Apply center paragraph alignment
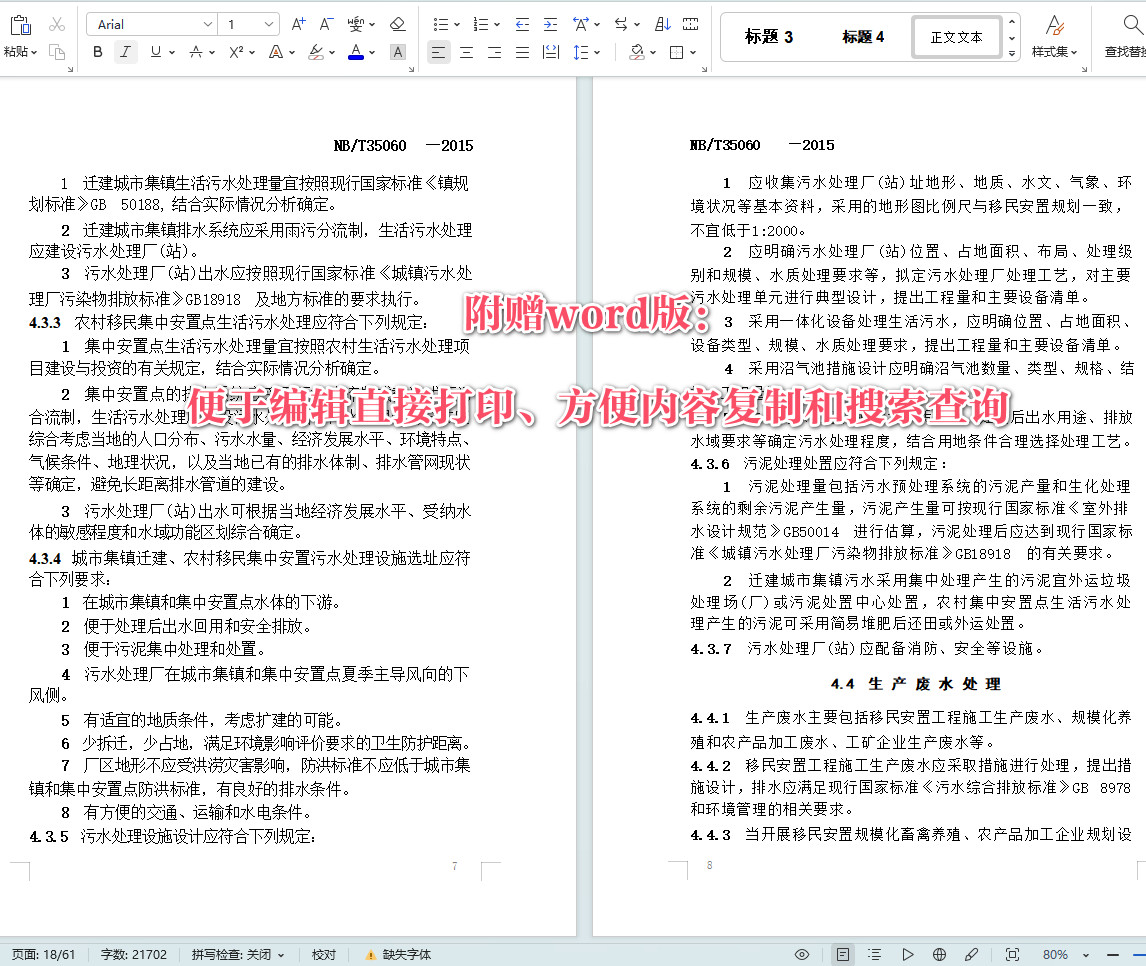Screen dimensions: 1146x966 pyautogui.click(x=465, y=53)
